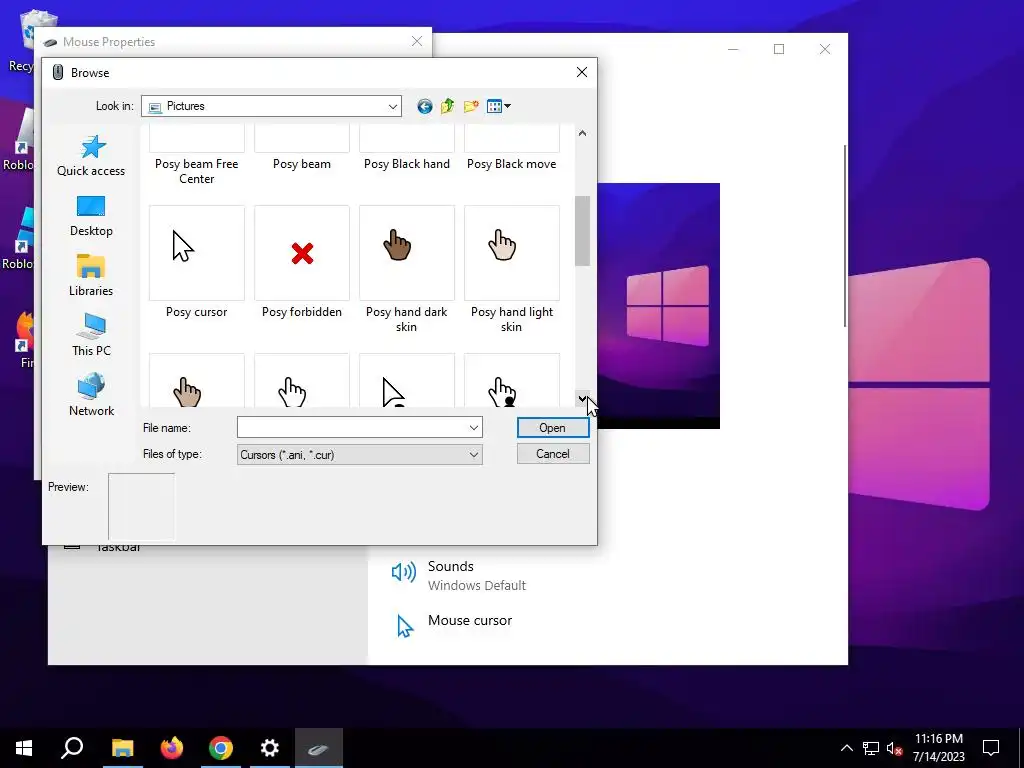Open This PC in Browse sidebar
1024x768 pixels.
click(x=91, y=335)
